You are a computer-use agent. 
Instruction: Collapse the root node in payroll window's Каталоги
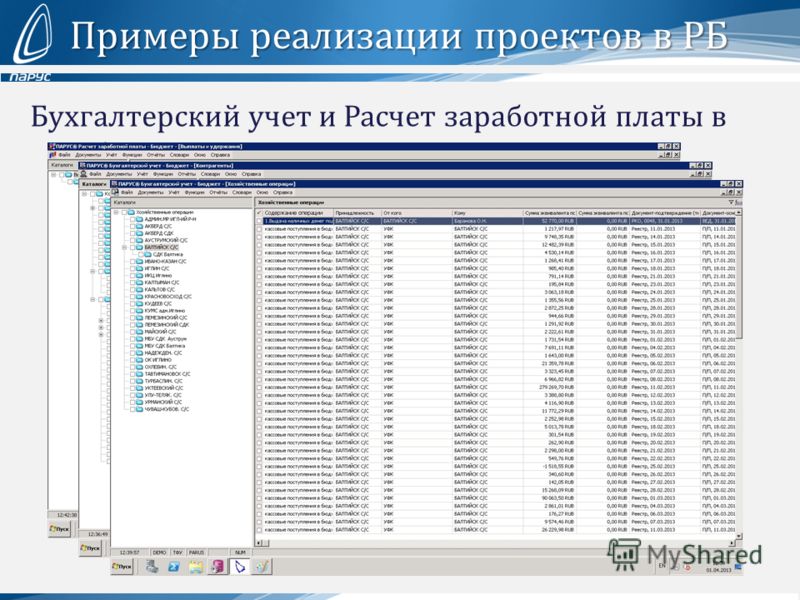pos(53,174)
